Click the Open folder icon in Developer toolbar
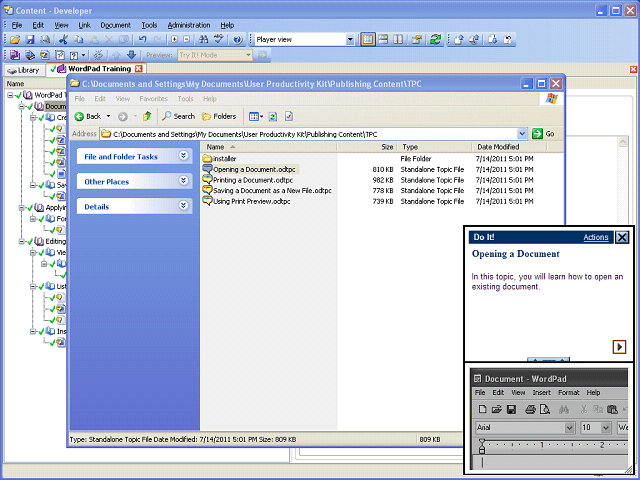Image resolution: width=640 pixels, height=480 pixels. (15, 40)
